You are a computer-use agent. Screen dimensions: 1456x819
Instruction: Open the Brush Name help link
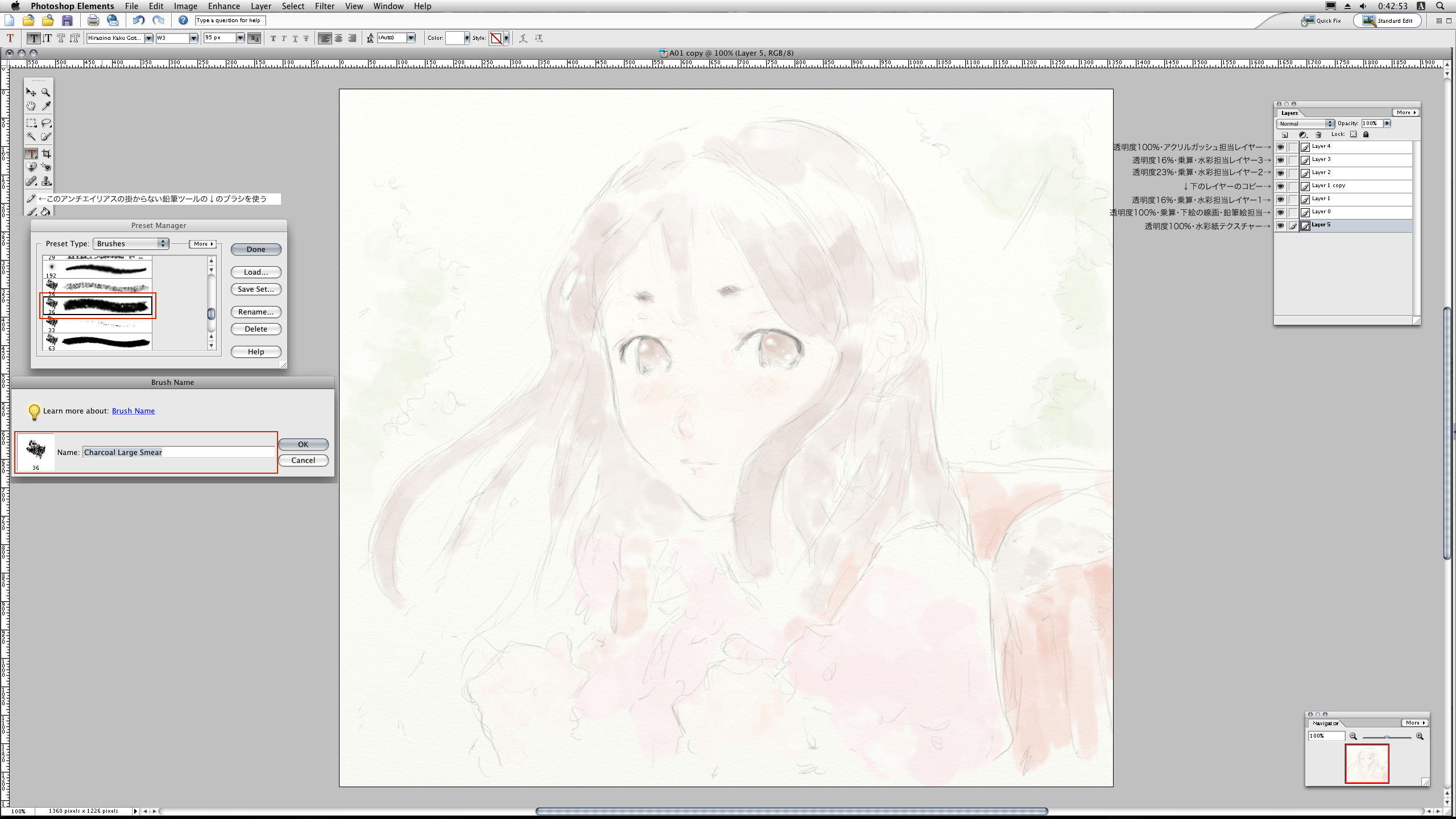[133, 411]
